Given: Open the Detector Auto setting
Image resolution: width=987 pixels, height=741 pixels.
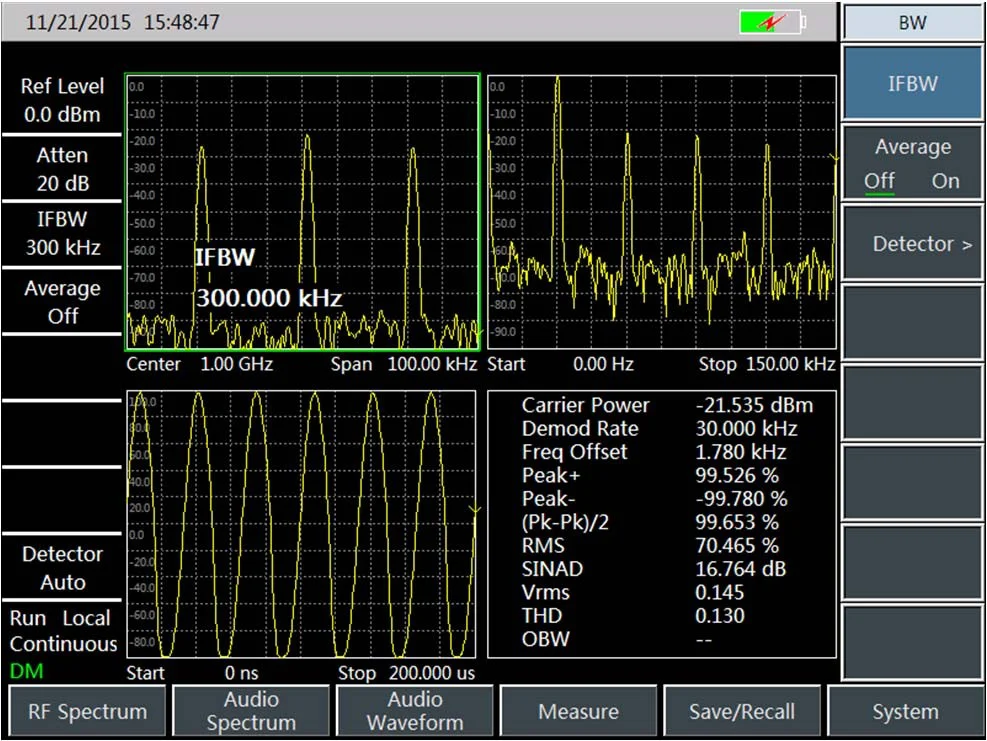Looking at the screenshot, I should point(62,569).
